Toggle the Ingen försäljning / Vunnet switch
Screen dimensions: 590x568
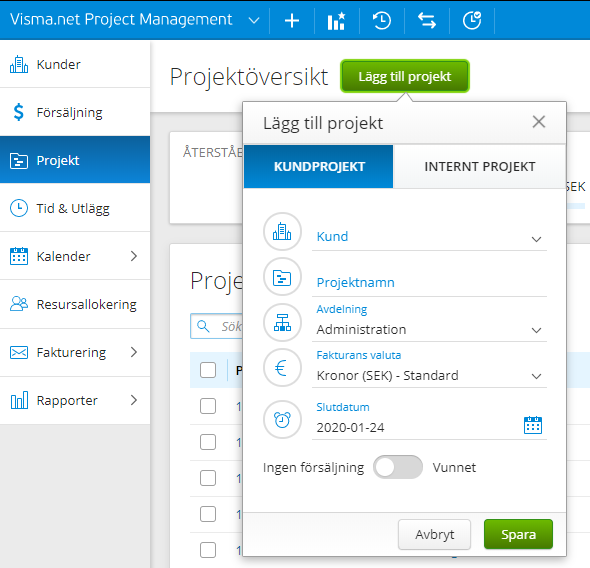[x=398, y=467]
